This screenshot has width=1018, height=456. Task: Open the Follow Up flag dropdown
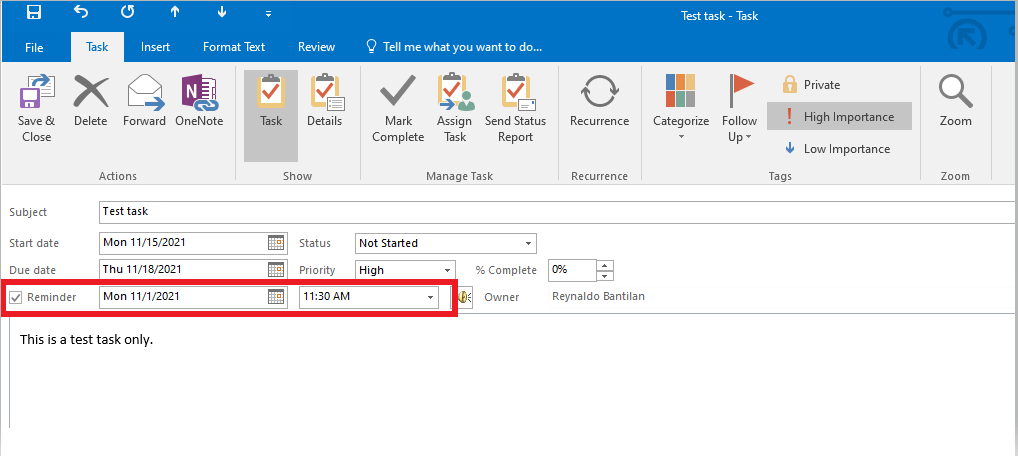739,108
